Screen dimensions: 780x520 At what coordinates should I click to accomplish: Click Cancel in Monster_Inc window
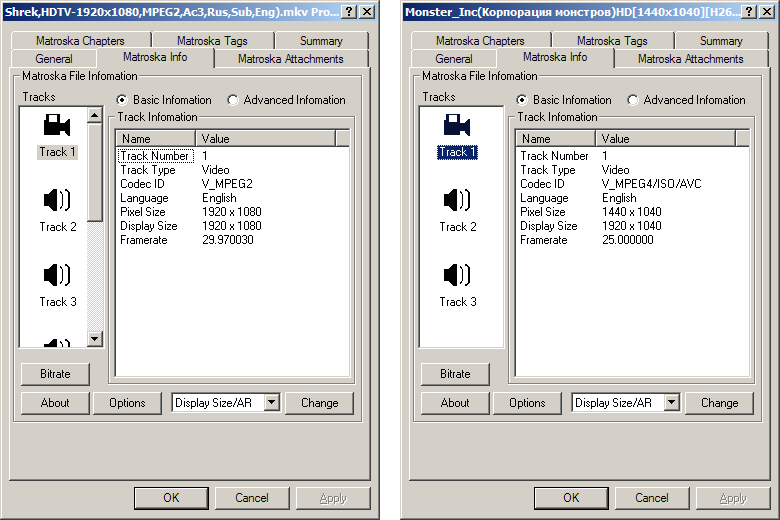(x=652, y=498)
